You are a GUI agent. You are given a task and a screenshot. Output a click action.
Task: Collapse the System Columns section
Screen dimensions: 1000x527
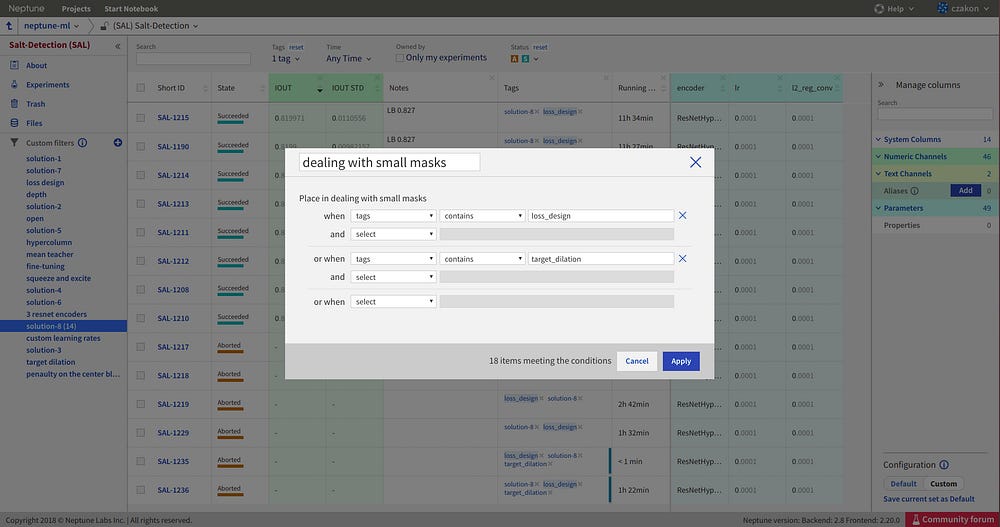[x=878, y=139]
